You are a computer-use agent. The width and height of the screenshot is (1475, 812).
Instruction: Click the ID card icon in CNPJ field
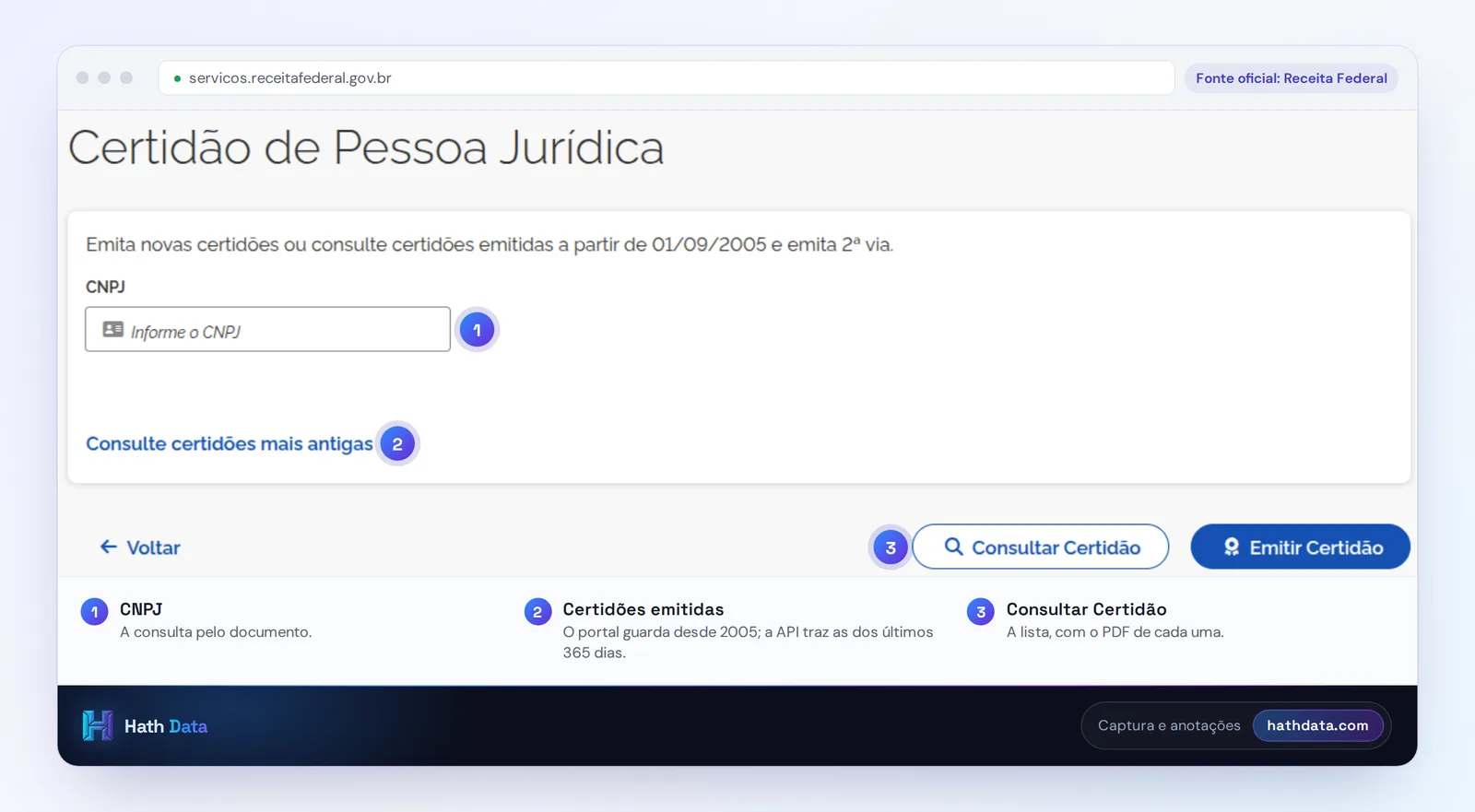coord(113,329)
